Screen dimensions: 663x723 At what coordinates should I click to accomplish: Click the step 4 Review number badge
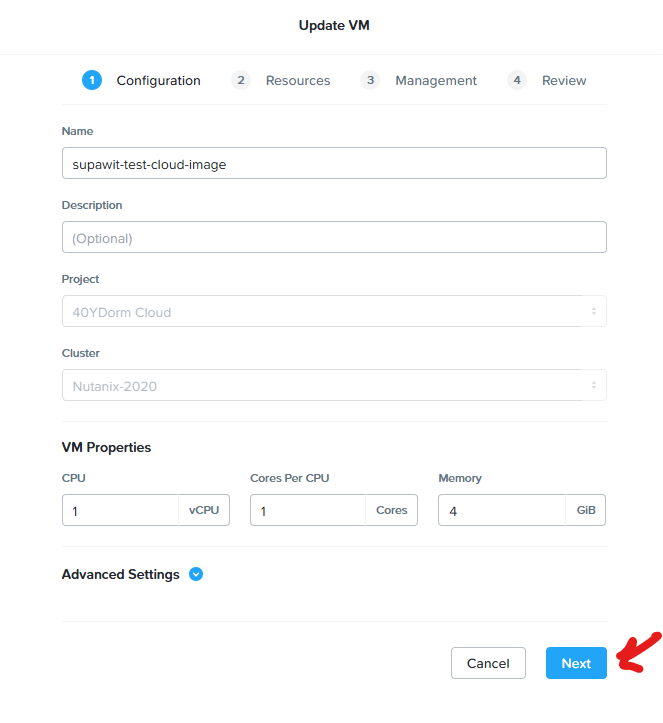click(x=517, y=81)
